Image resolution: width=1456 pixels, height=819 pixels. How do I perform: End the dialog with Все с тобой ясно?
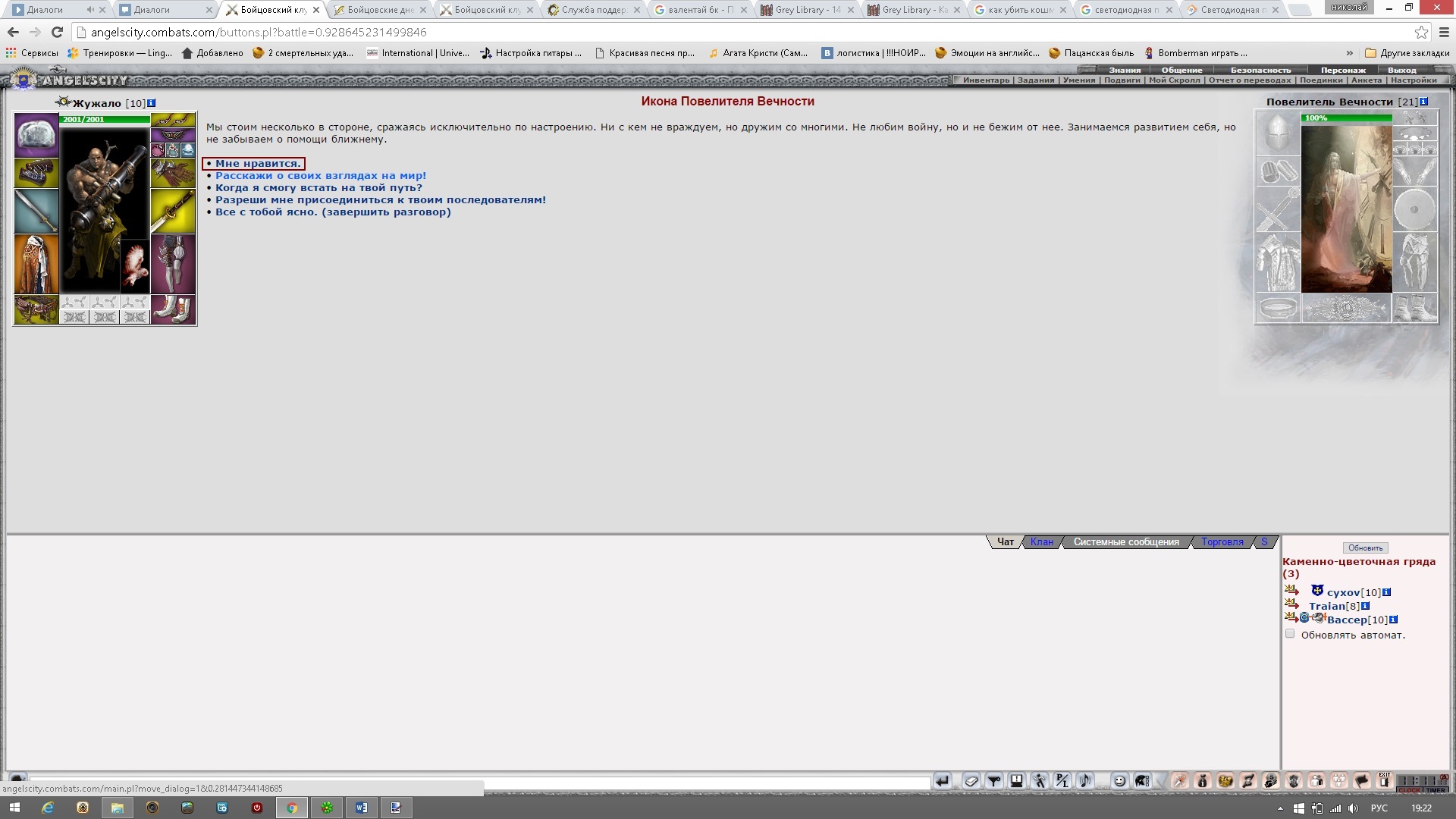333,212
